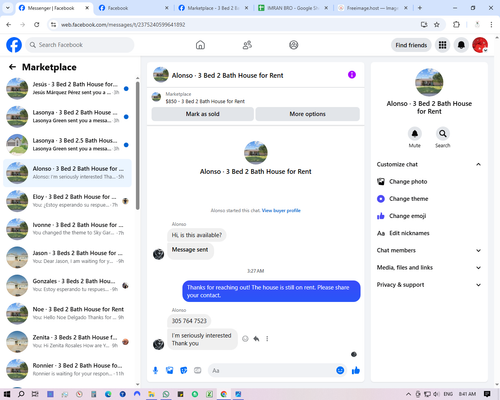
Task: Open Lasonya 3 Bed 2.5 Bath conversation
Action: point(67,145)
